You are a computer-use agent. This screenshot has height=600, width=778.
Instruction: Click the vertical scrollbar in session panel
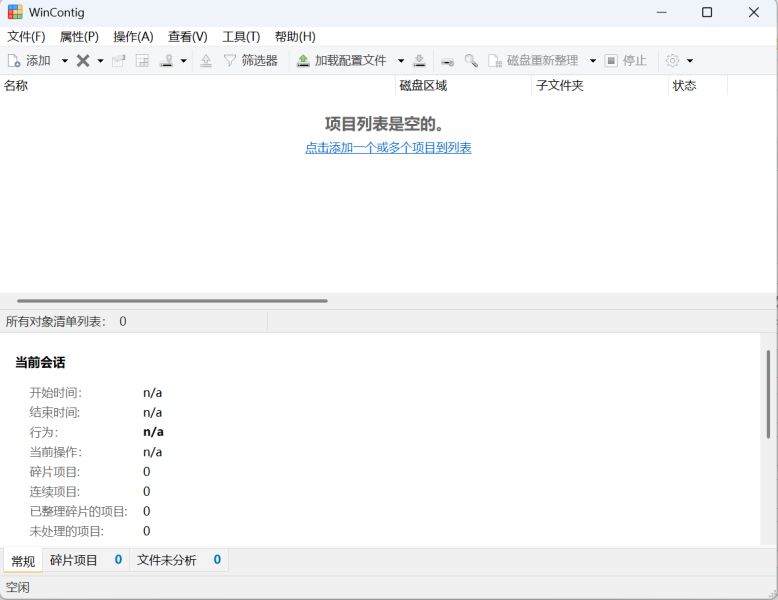(768, 394)
